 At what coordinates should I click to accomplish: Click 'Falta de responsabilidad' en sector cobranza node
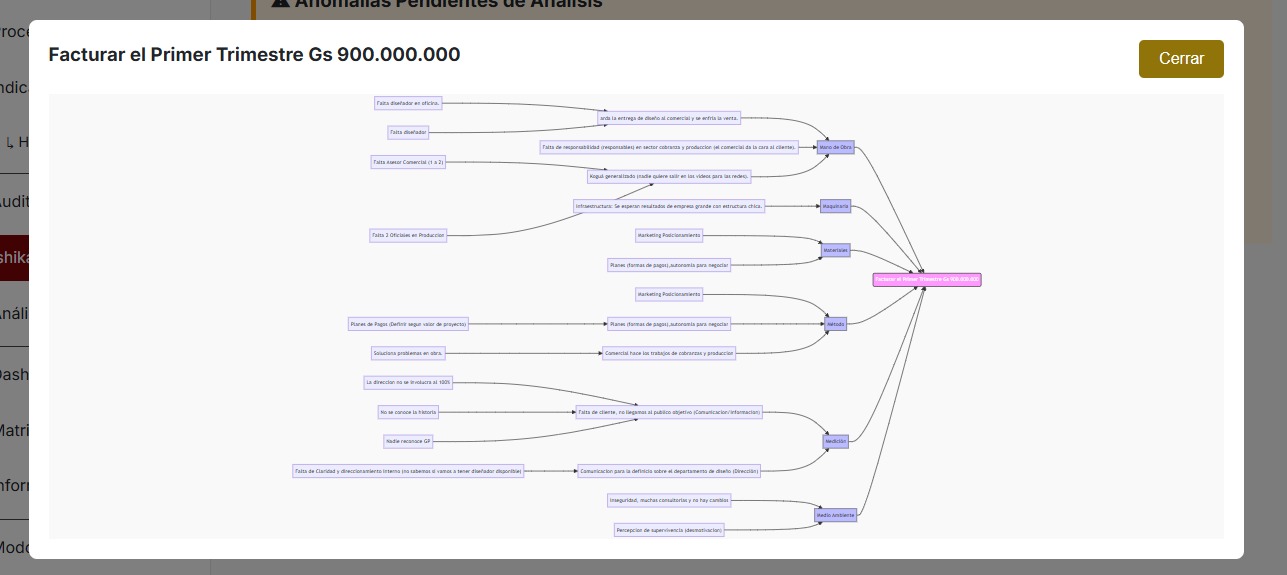[669, 147]
